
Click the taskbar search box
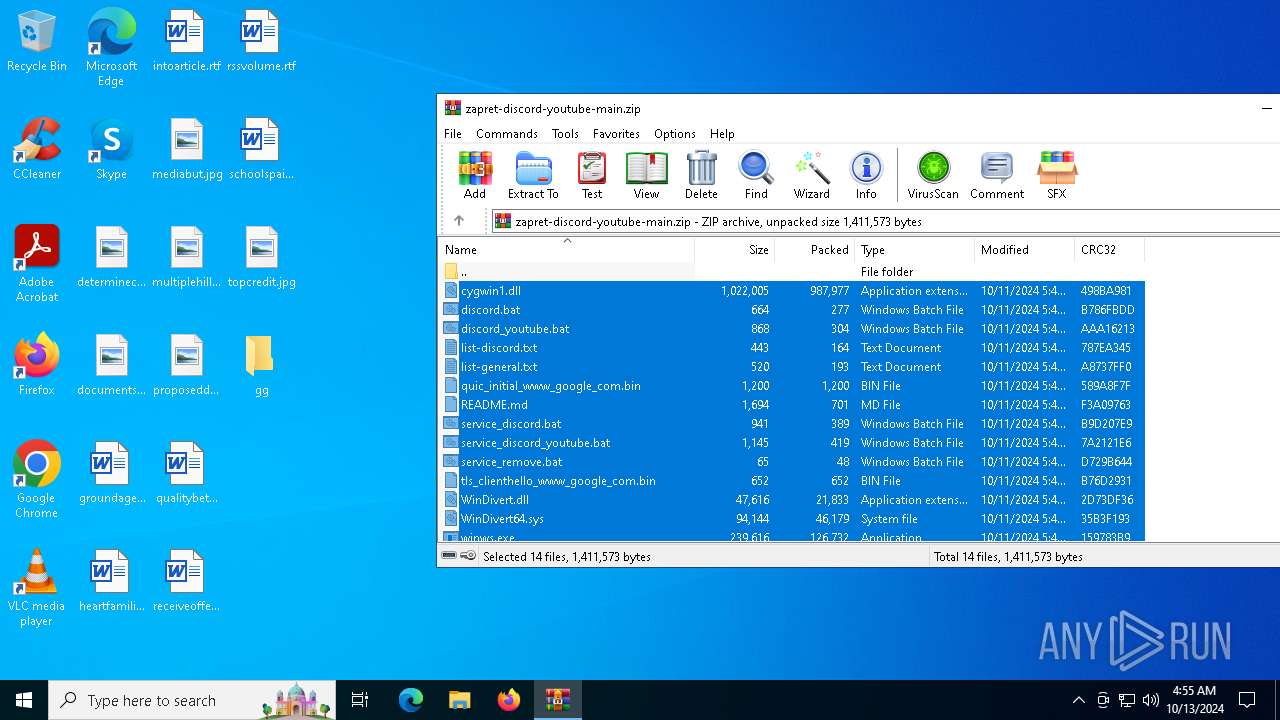point(192,700)
